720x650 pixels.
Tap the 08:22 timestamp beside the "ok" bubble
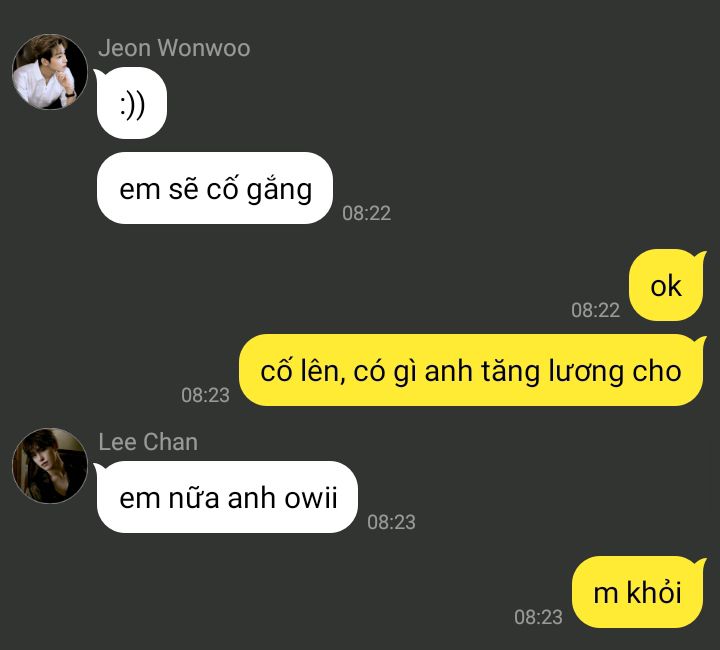[x=596, y=310]
